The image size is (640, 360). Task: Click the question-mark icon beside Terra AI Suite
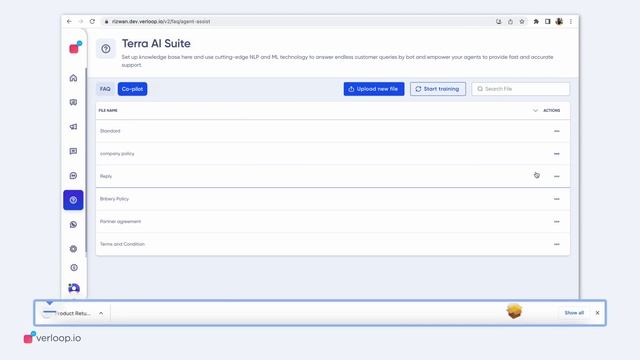106,49
